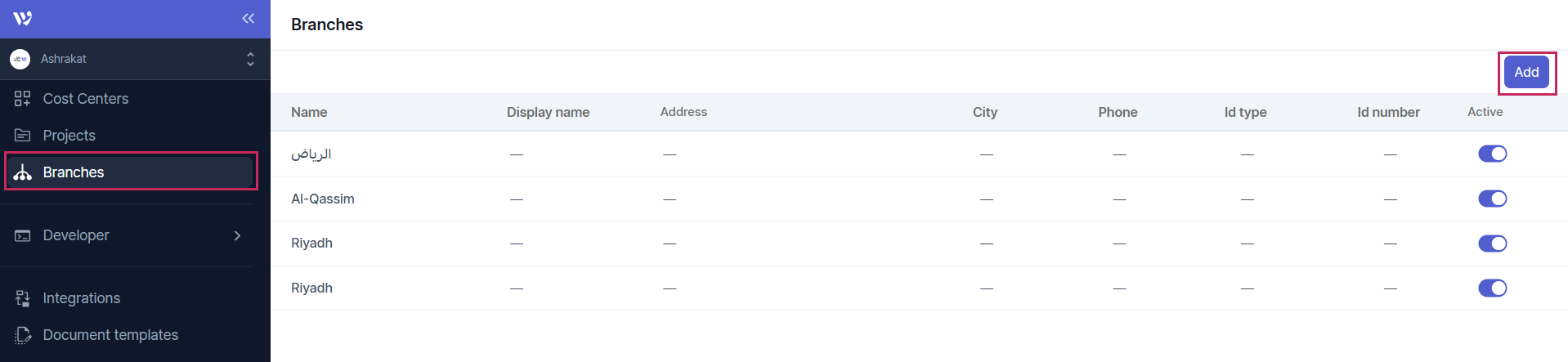Screen dimensions: 1568x362
Task: Go to Projects in the sidebar
Action: point(69,136)
